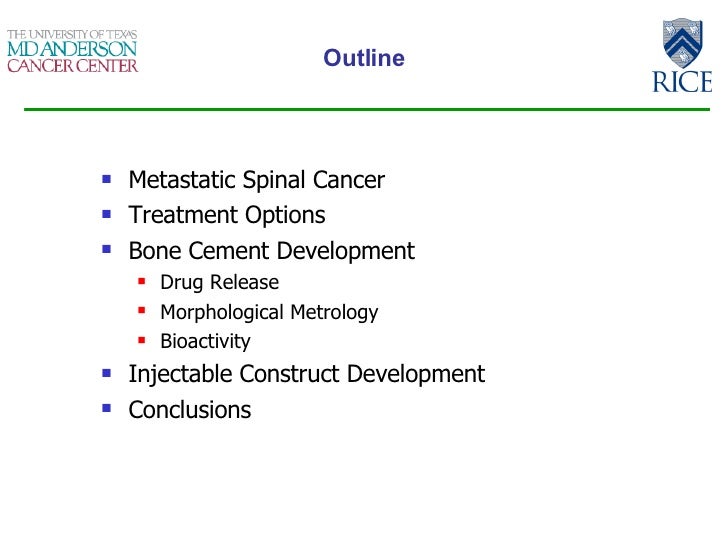Click the Drug Release sub-bullet
728x546 pixels.
tap(219, 282)
